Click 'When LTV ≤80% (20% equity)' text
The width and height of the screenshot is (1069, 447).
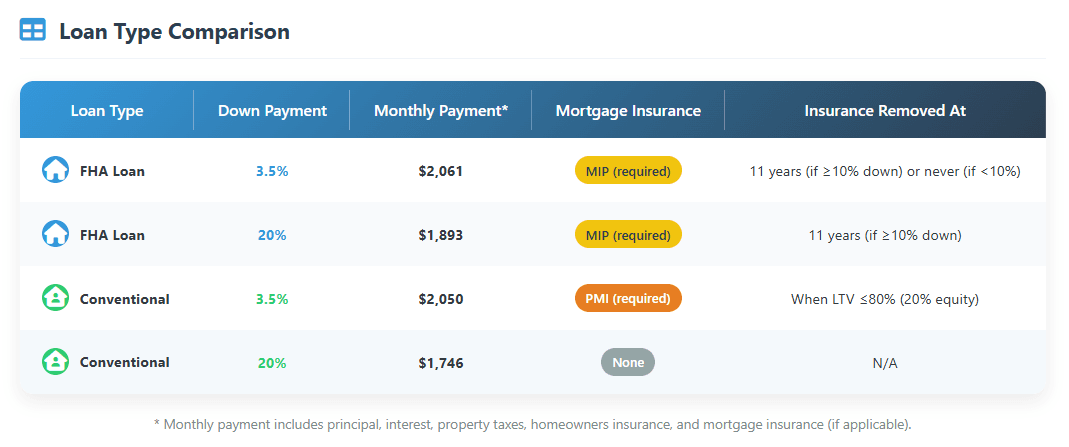pos(885,299)
